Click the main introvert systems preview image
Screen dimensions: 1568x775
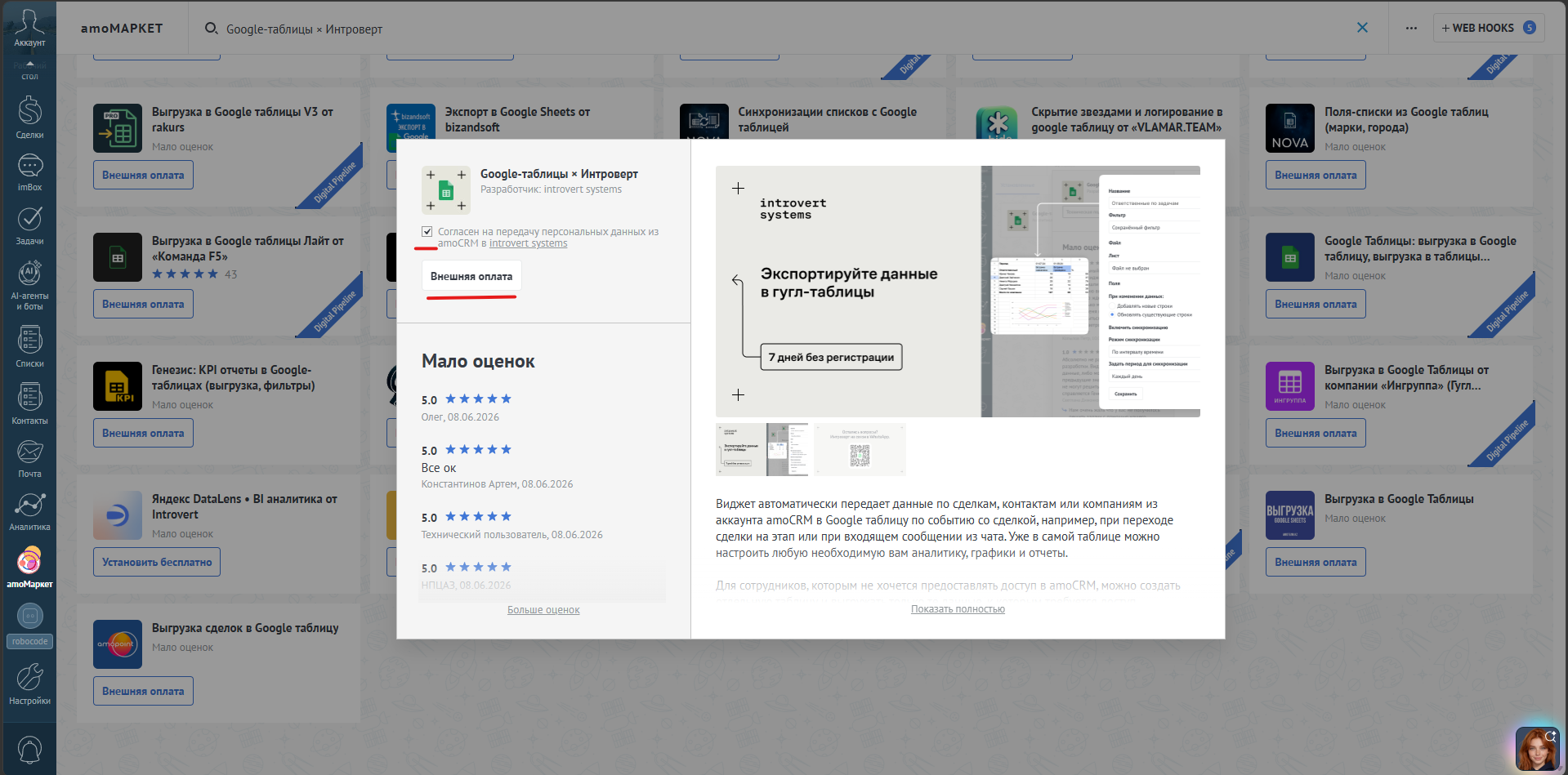(958, 292)
